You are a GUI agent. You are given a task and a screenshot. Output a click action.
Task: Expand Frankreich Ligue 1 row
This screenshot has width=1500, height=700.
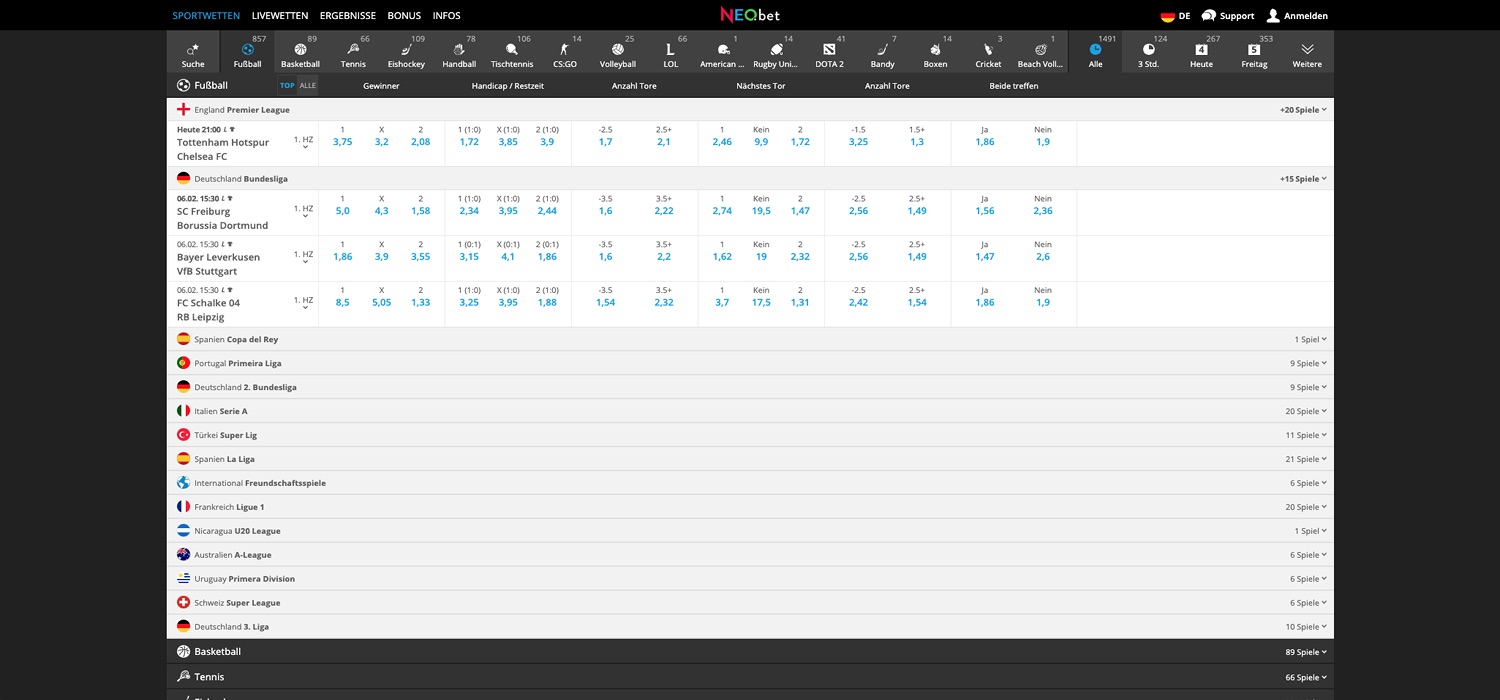[750, 507]
